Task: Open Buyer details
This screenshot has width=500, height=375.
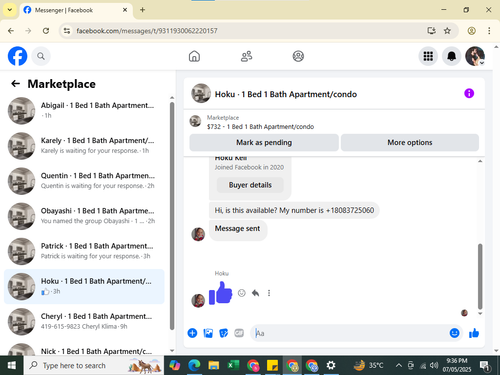Action: click(x=250, y=185)
